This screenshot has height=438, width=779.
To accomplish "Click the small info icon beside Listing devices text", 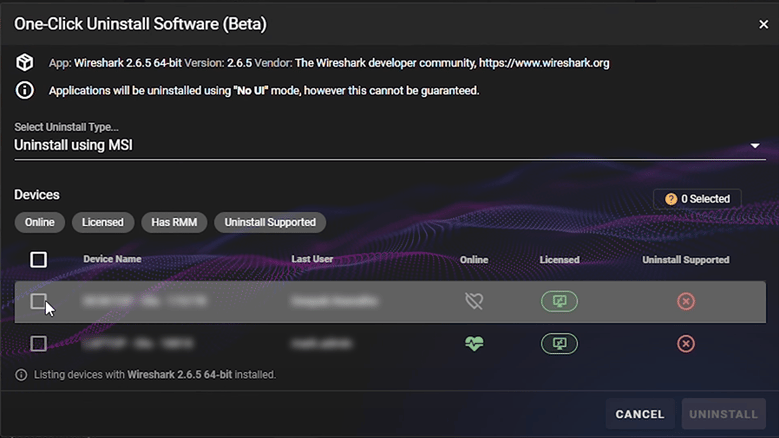I will pos(21,374).
